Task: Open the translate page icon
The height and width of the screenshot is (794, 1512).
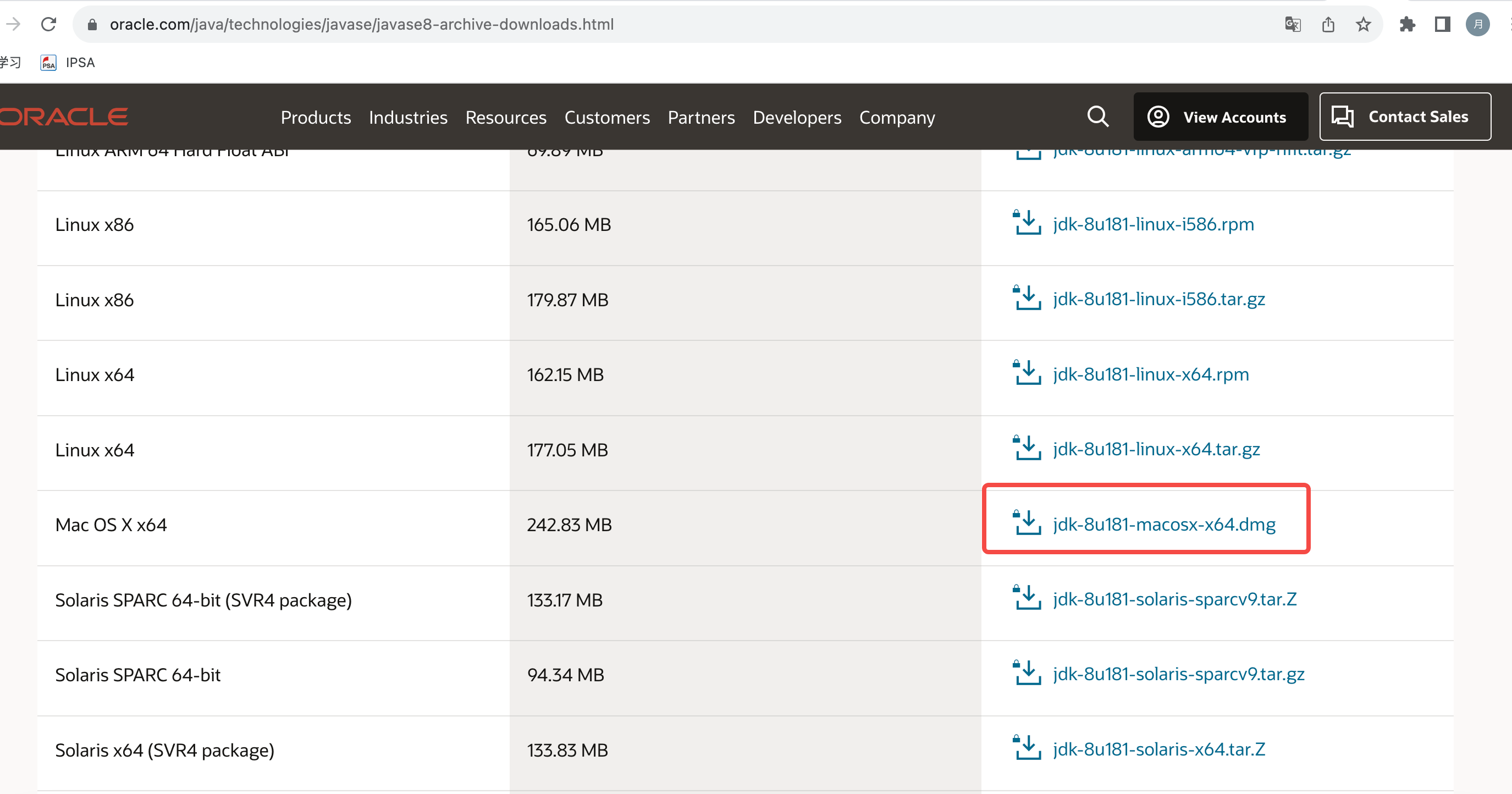Action: pos(1293,24)
